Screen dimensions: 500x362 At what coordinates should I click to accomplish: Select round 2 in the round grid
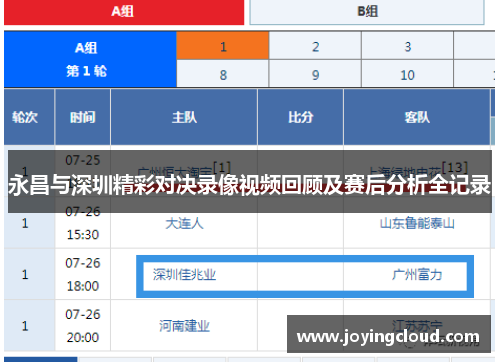(x=315, y=46)
